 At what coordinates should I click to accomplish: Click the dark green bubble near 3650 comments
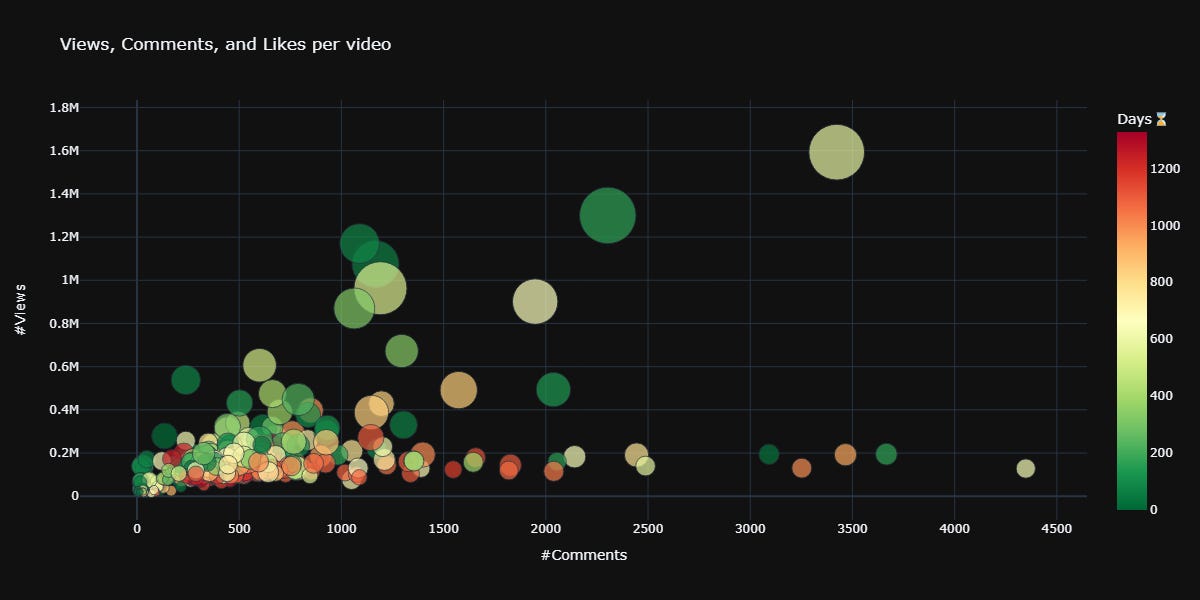pos(886,454)
